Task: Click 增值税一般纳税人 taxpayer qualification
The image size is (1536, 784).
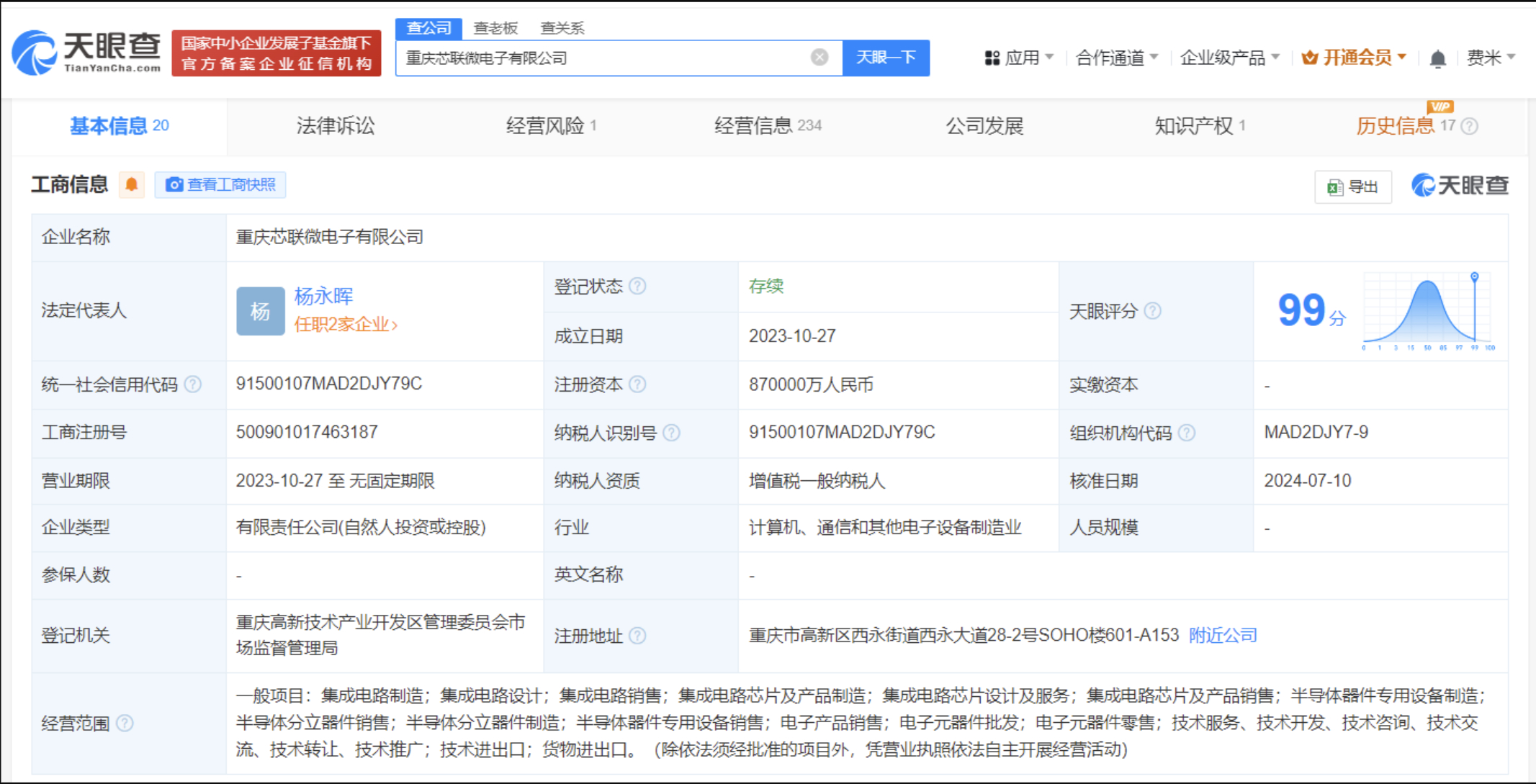Action: coord(817,481)
